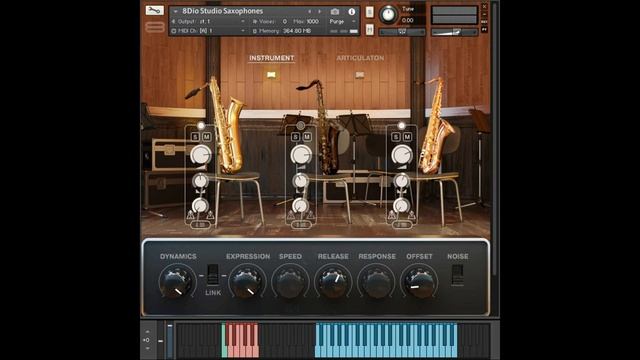This screenshot has height=360, width=640.
Task: Click left saxophone bottom width knob
Action: tap(200, 205)
